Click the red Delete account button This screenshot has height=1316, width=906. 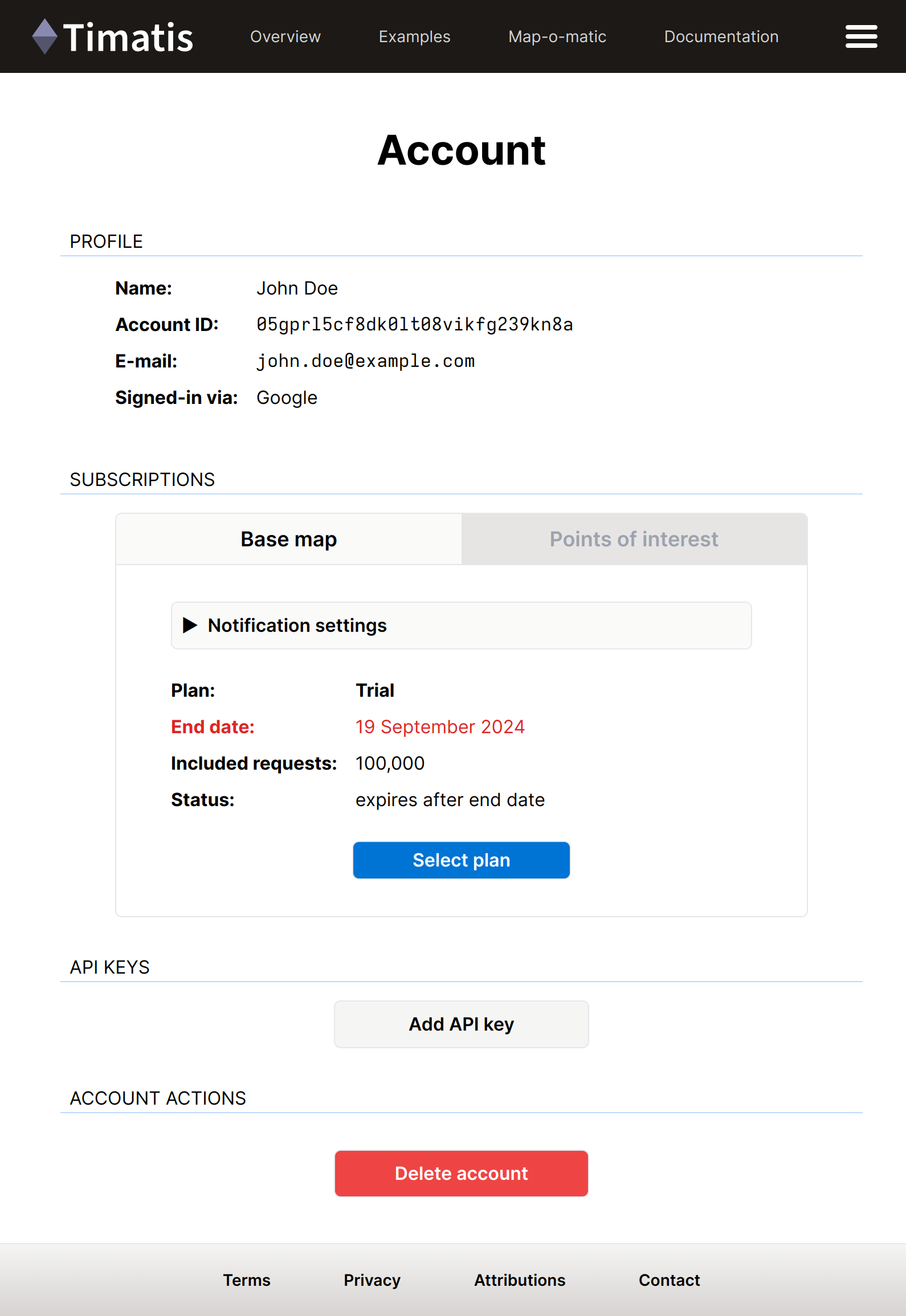pyautogui.click(x=461, y=1174)
